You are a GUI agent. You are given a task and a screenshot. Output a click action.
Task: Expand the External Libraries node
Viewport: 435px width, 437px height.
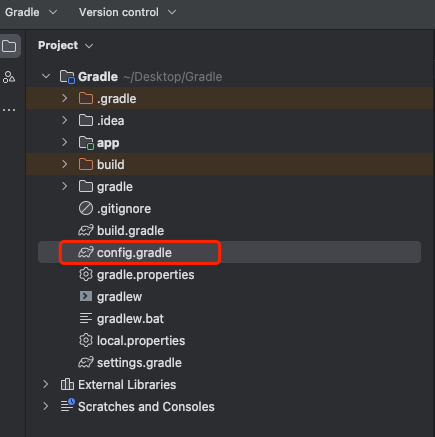(46, 384)
